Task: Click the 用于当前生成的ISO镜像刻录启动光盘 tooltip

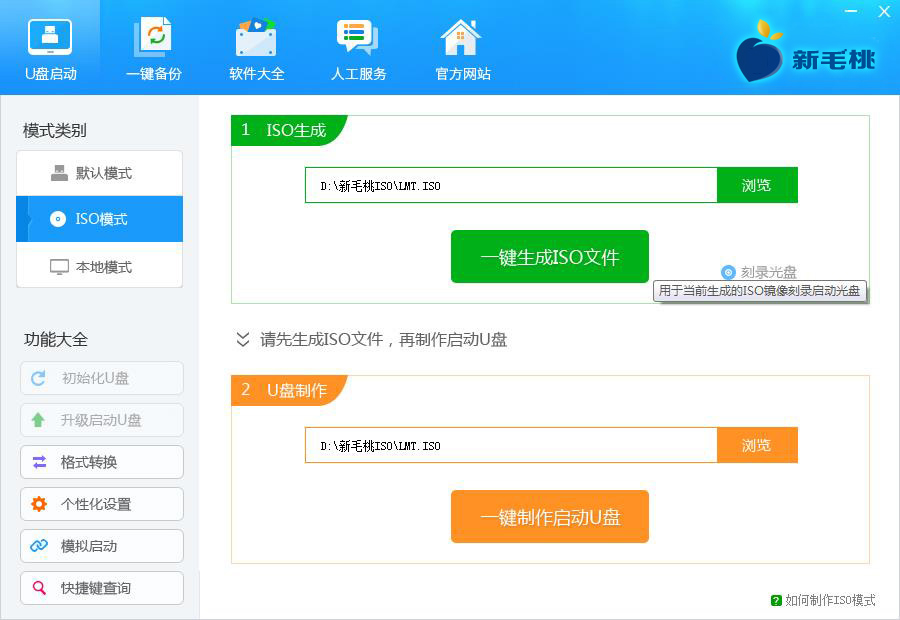Action: click(759, 290)
